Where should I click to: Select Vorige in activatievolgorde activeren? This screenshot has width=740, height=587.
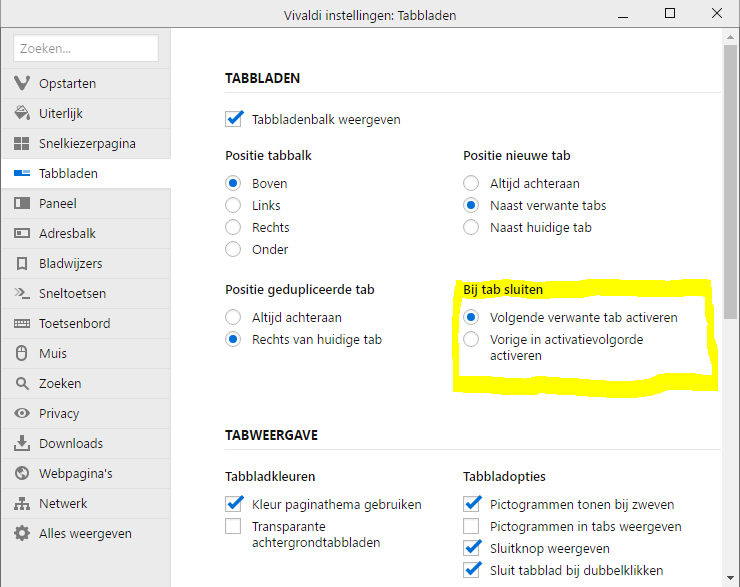(471, 339)
